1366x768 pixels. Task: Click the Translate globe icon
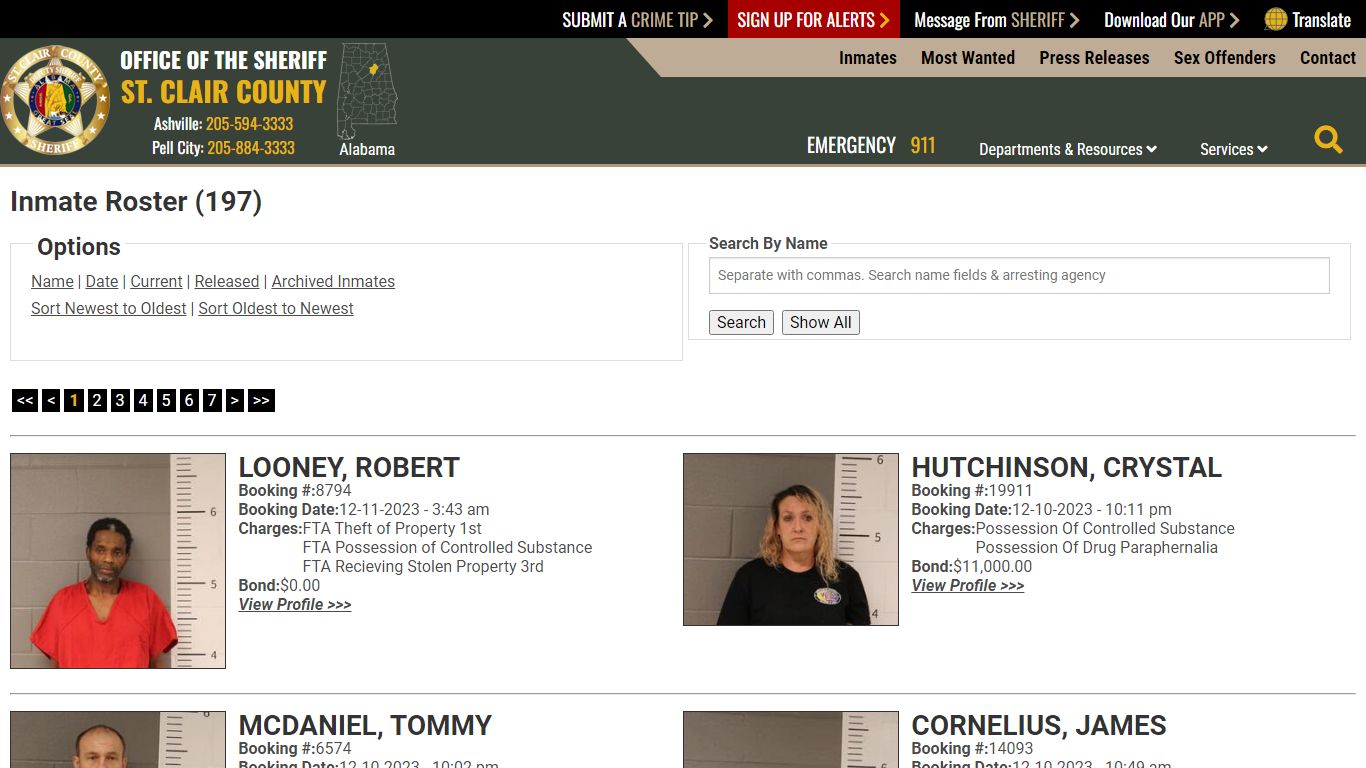(x=1273, y=19)
